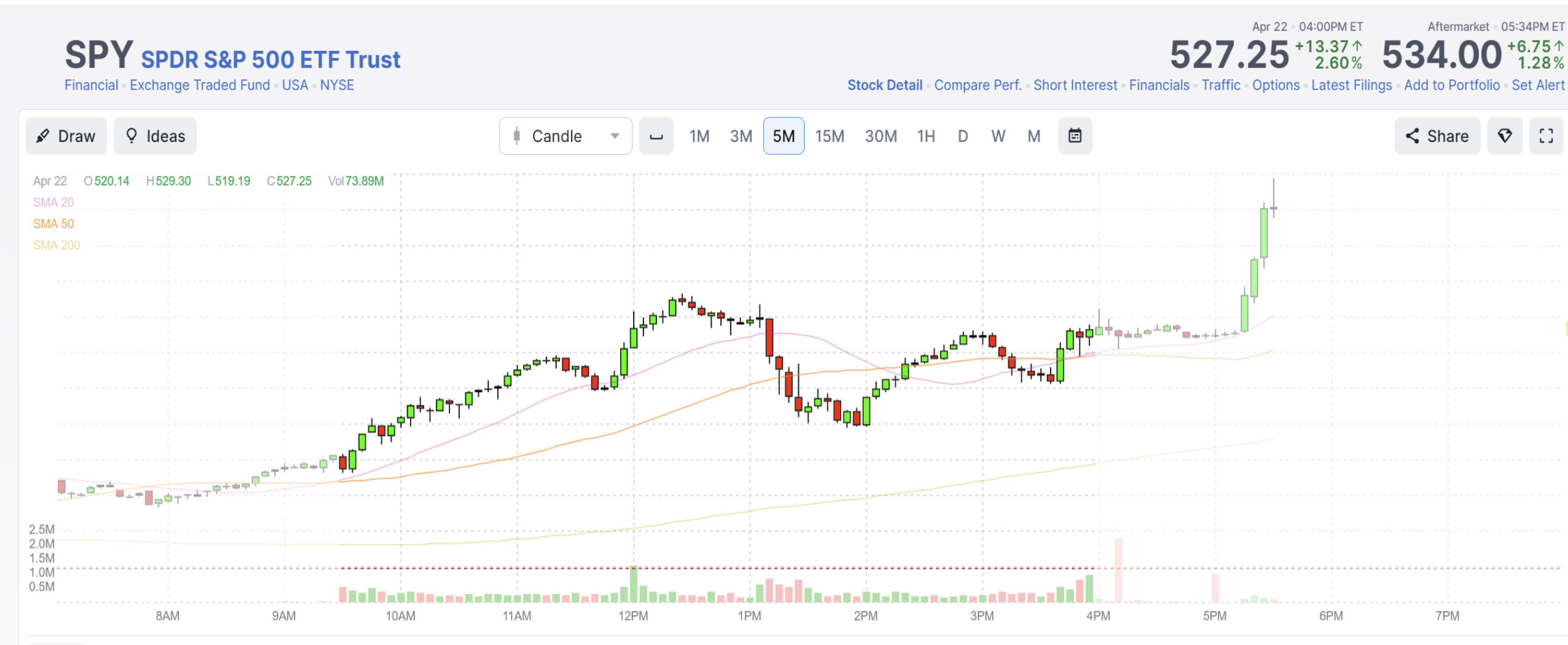Image resolution: width=1568 pixels, height=645 pixels.
Task: Switch to the 1H timeframe
Action: click(x=926, y=136)
